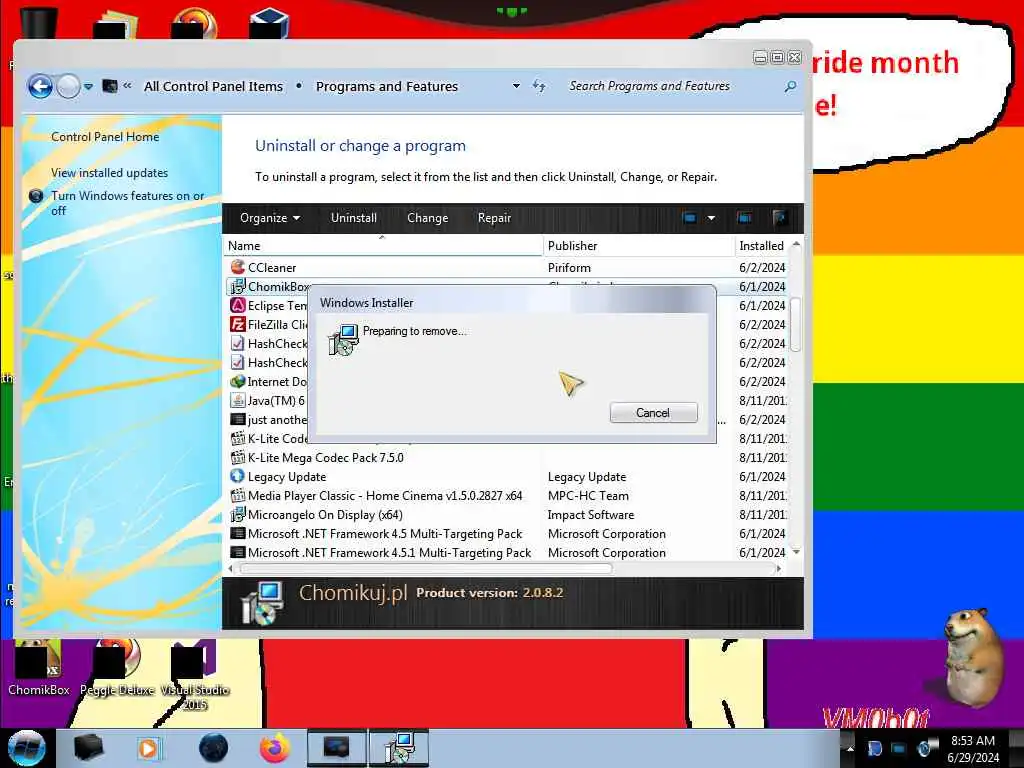Click the Windows Installer dialog icon
Viewport: 1024px width, 768px height.
(343, 340)
